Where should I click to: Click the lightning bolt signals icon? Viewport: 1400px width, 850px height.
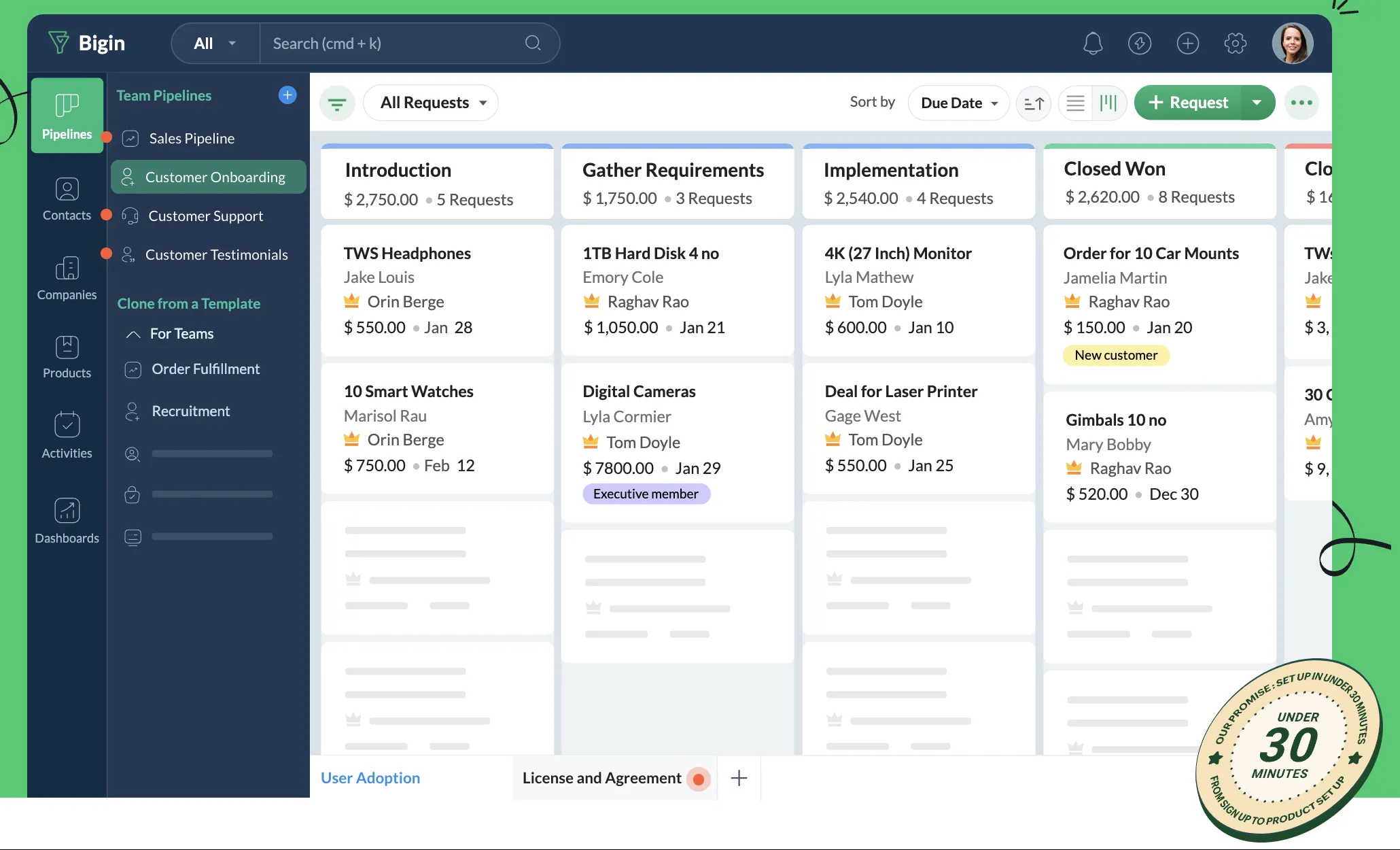click(x=1140, y=44)
